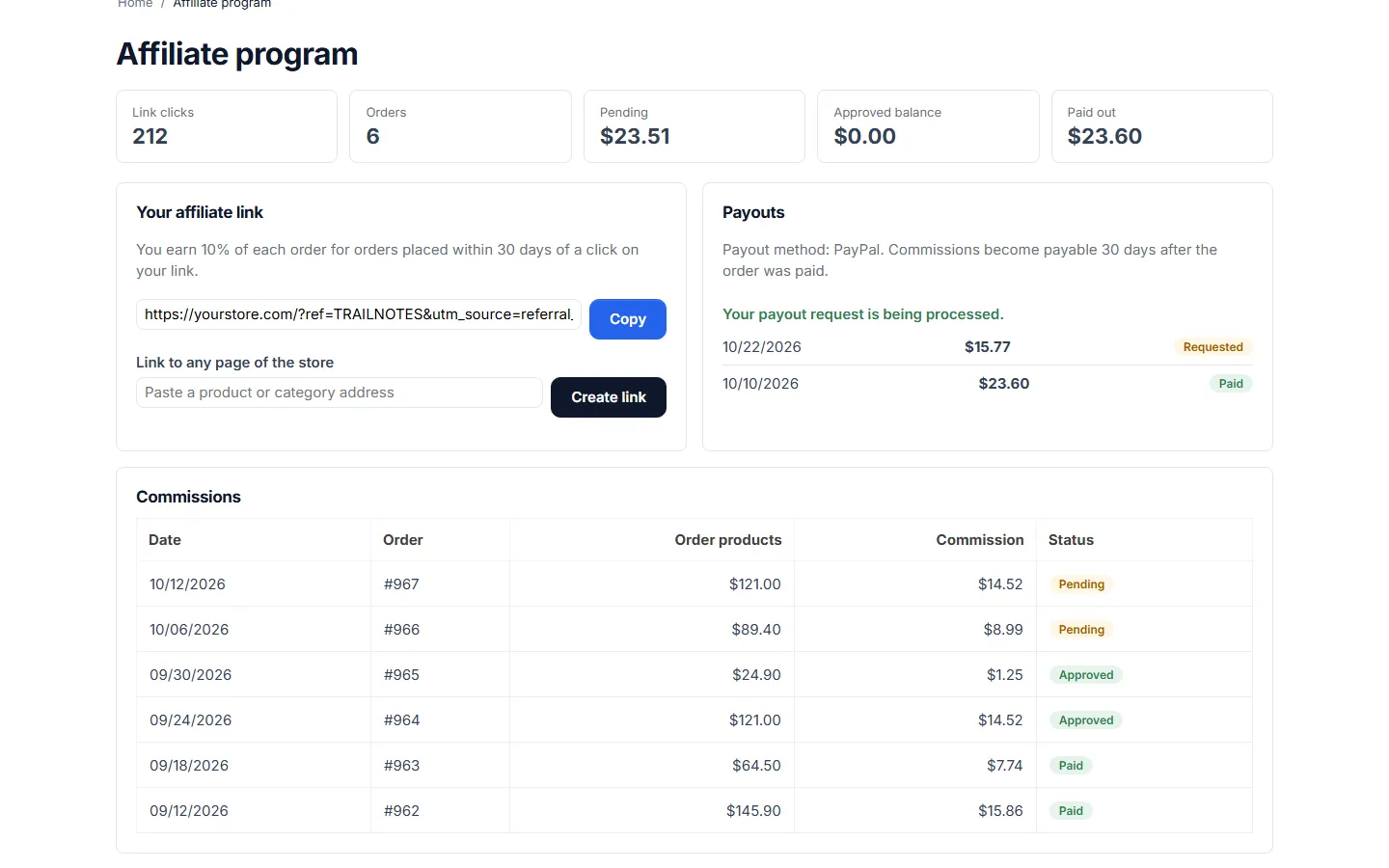Select order products value $145.90
Image resolution: width=1389 pixels, height=868 pixels.
pyautogui.click(x=753, y=811)
